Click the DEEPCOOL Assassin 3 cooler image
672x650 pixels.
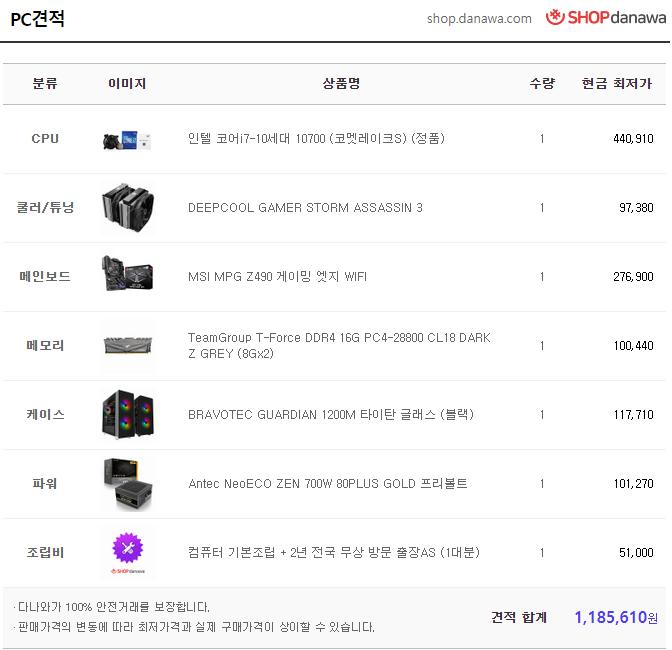click(128, 208)
